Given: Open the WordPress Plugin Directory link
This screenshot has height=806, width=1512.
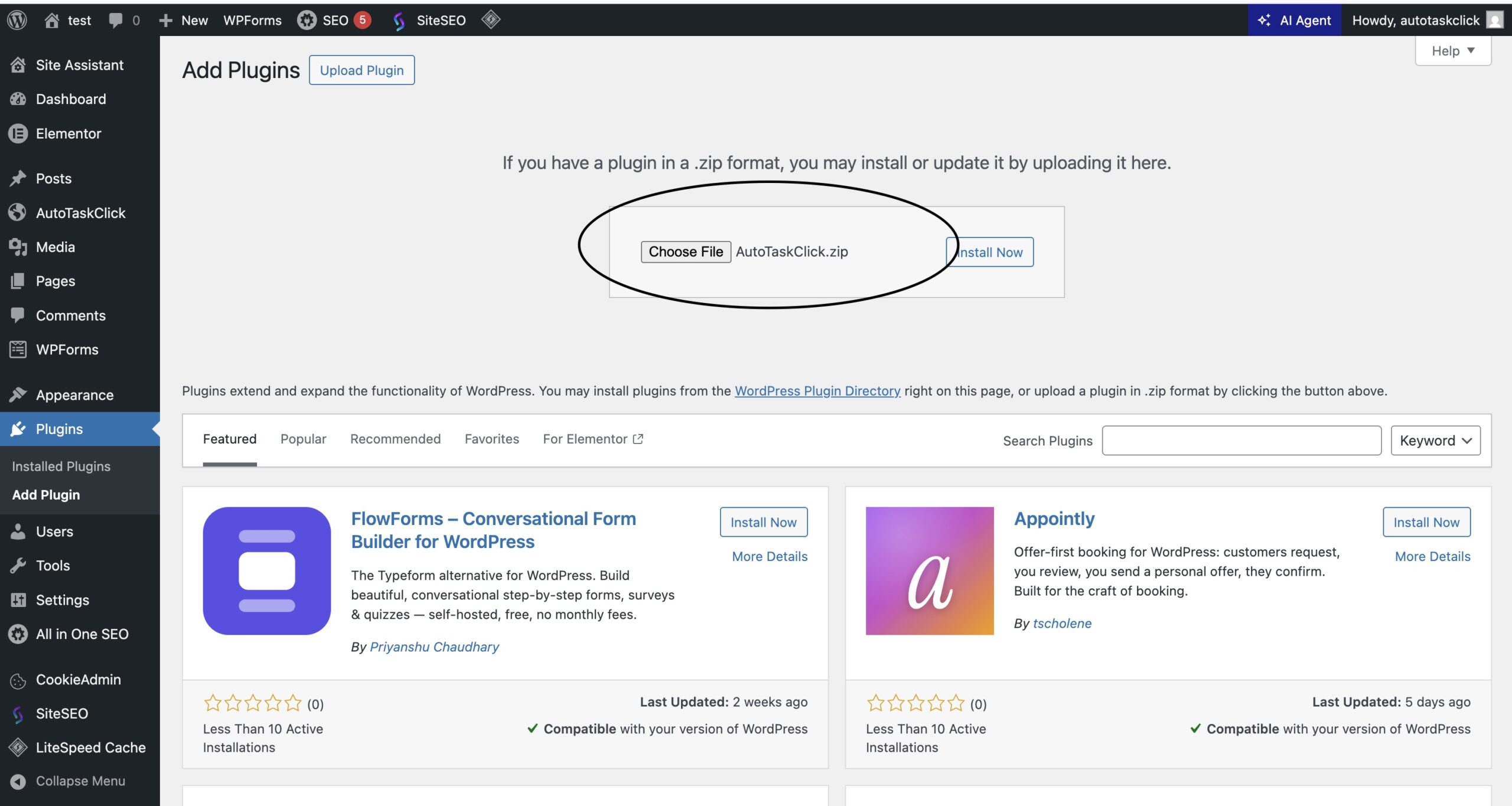Looking at the screenshot, I should (x=817, y=391).
